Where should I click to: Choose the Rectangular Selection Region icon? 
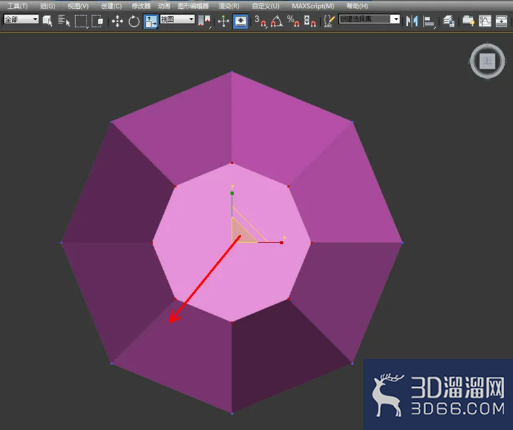81,21
